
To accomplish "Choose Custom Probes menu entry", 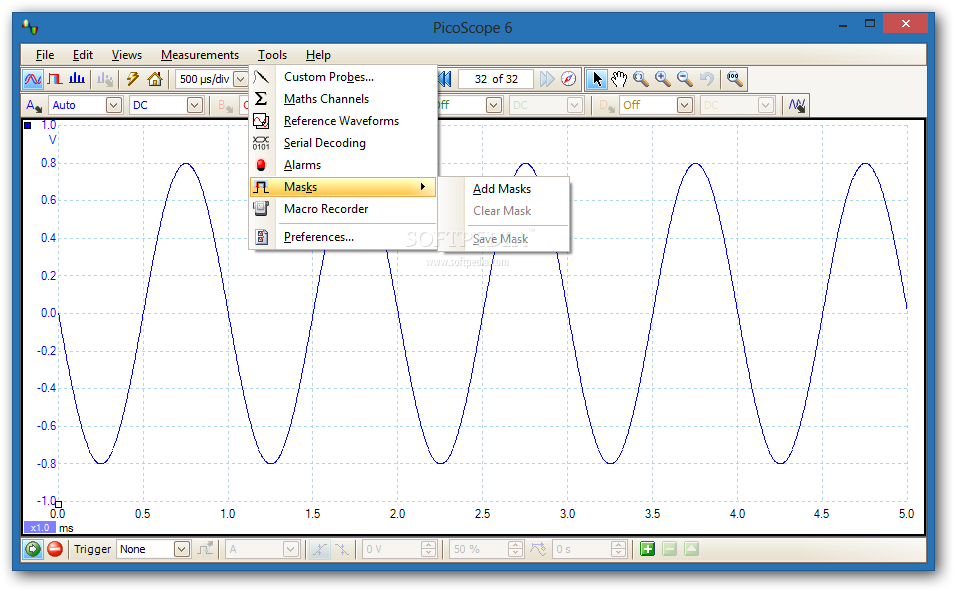I will [x=343, y=77].
